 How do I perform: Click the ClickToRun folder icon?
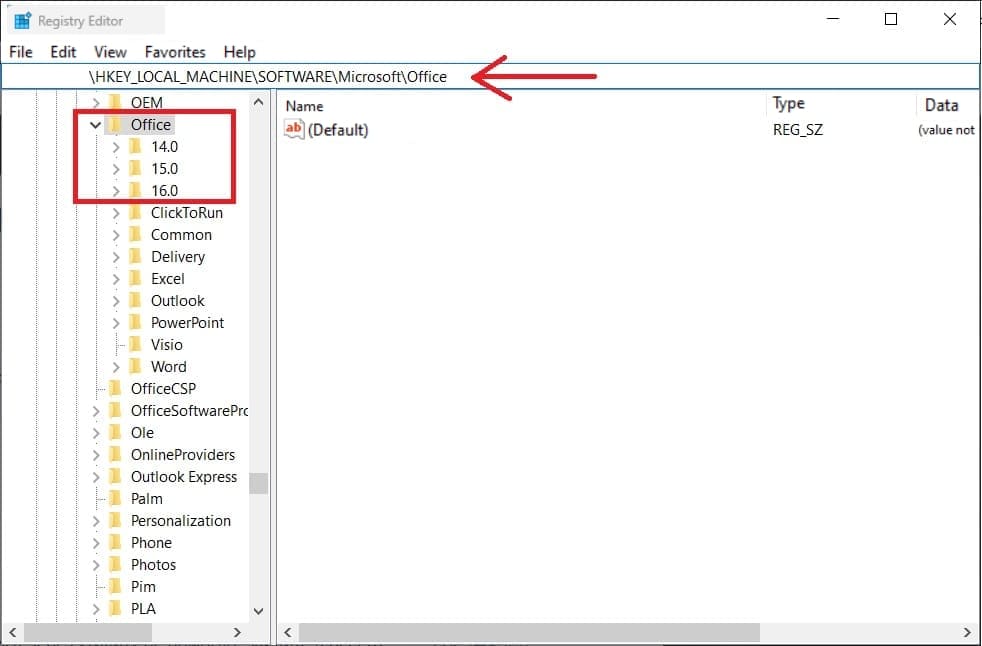tap(135, 213)
